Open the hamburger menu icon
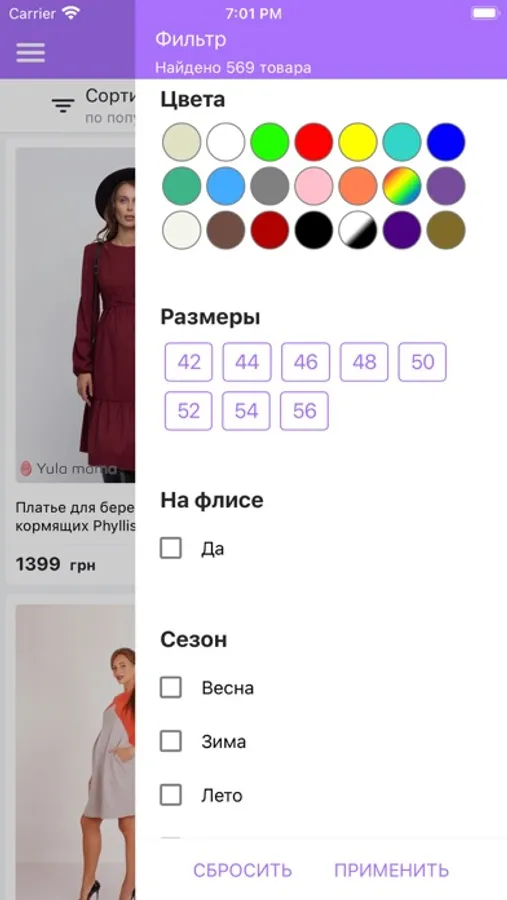Screen dimensions: 507x900 (30, 53)
